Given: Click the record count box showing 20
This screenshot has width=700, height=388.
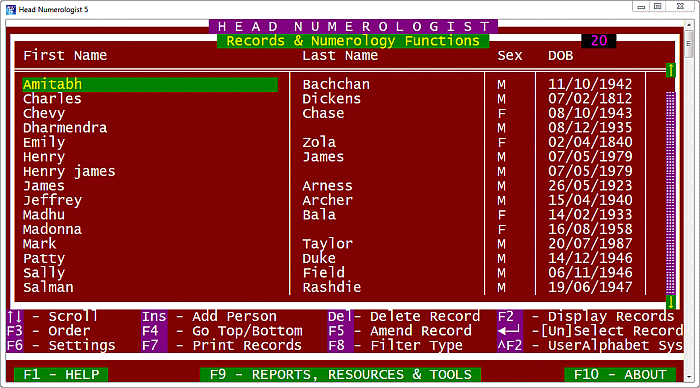Looking at the screenshot, I should [x=599, y=41].
